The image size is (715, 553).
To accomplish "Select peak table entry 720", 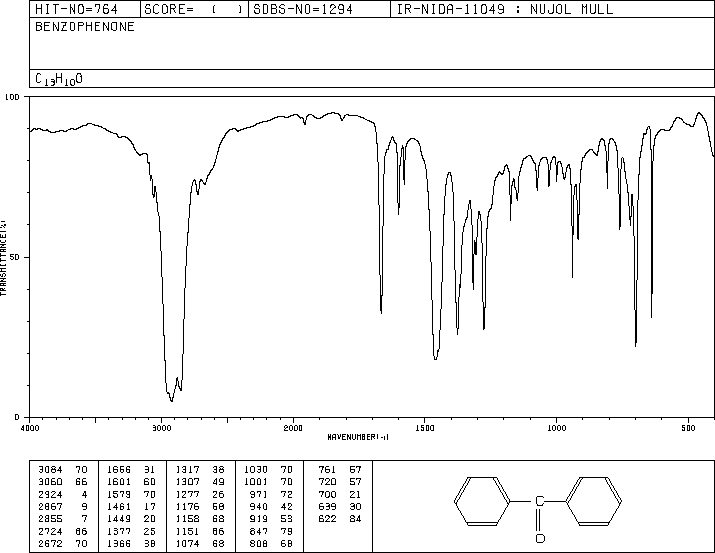I will click(x=327, y=482).
